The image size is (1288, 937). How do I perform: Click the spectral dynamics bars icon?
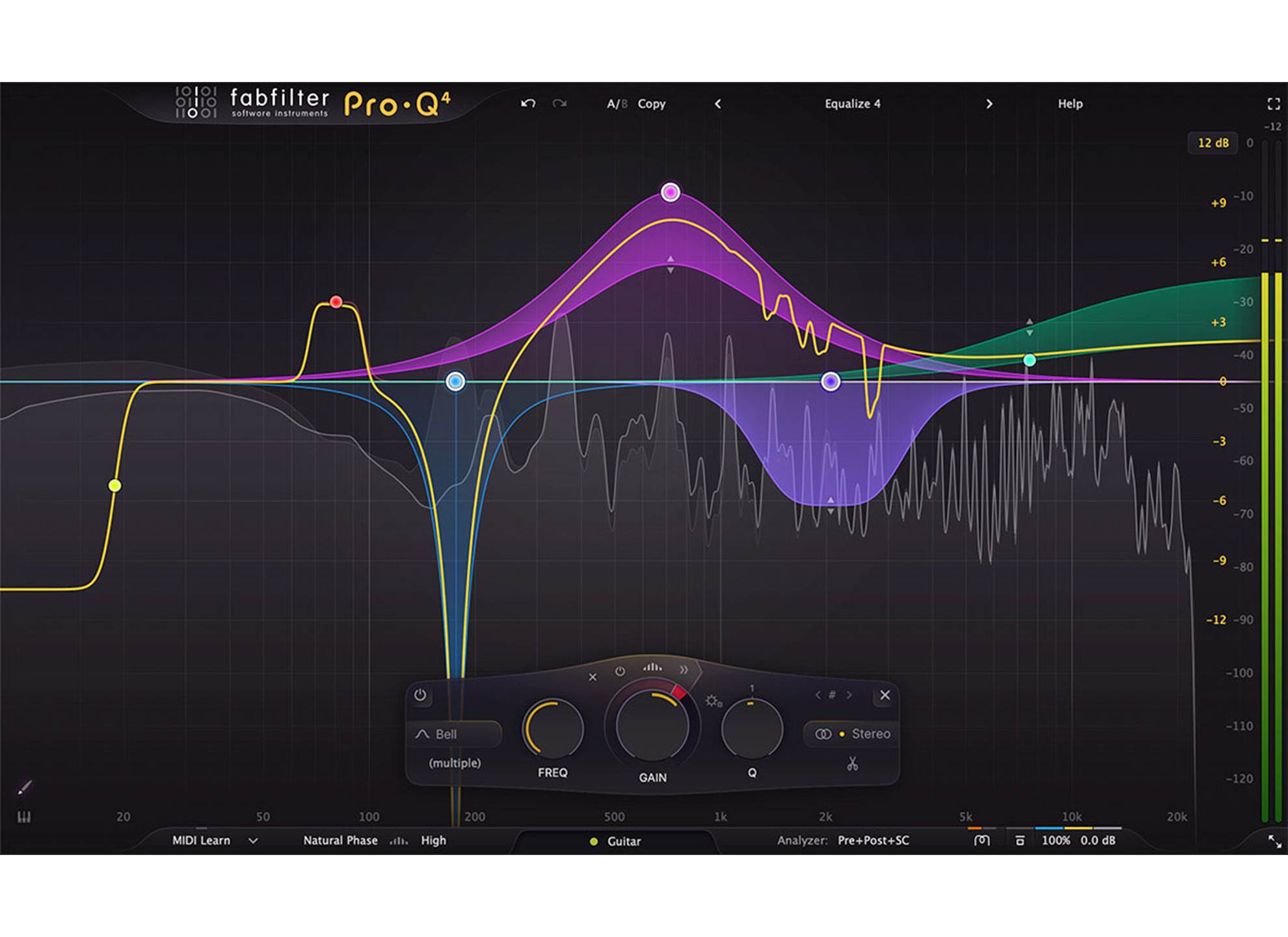tap(652, 667)
